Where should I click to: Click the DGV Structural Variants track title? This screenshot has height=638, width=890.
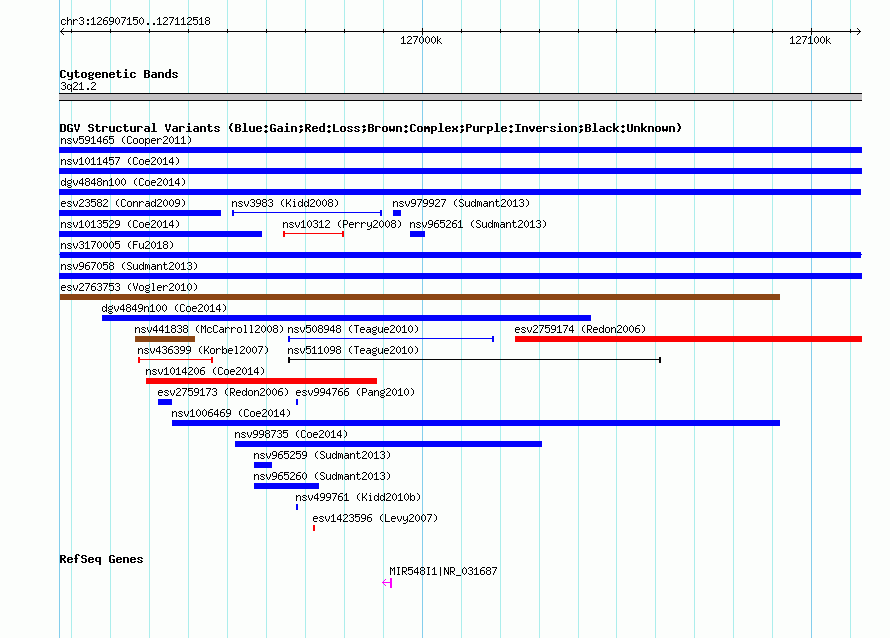pos(371,128)
